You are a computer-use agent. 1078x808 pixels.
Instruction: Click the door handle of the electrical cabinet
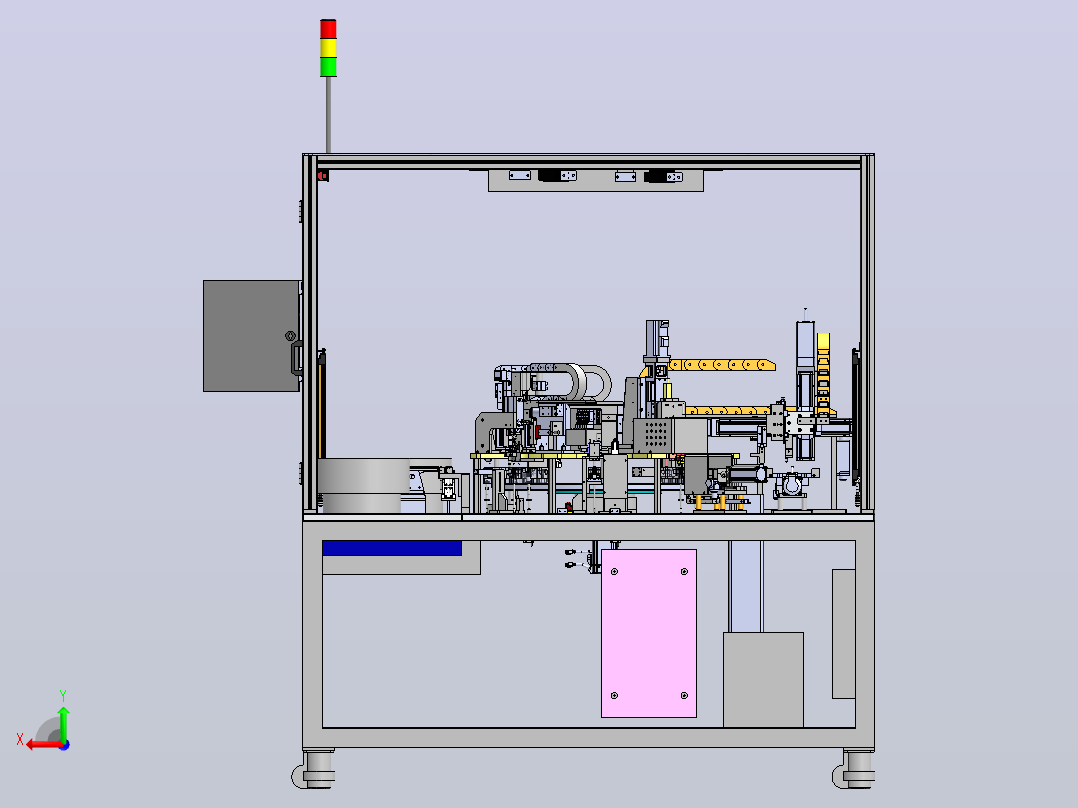(x=297, y=358)
